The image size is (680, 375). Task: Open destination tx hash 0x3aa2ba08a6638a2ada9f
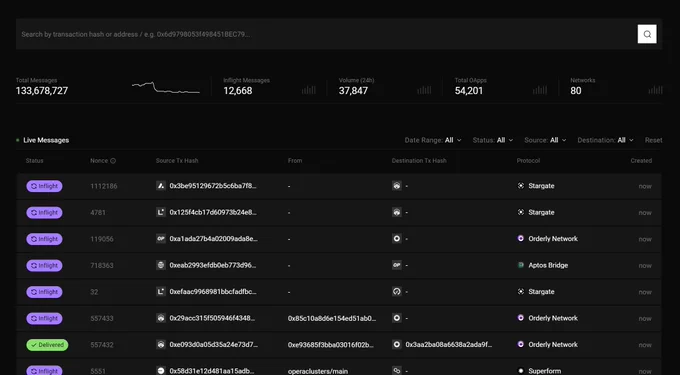(449, 345)
